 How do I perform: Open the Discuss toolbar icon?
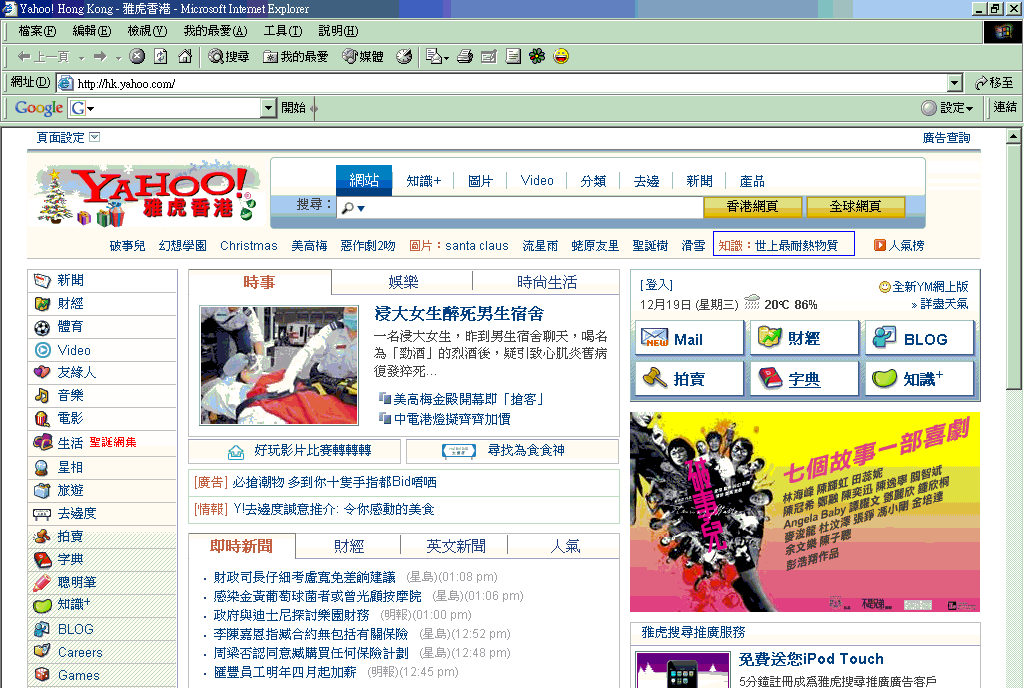point(513,57)
